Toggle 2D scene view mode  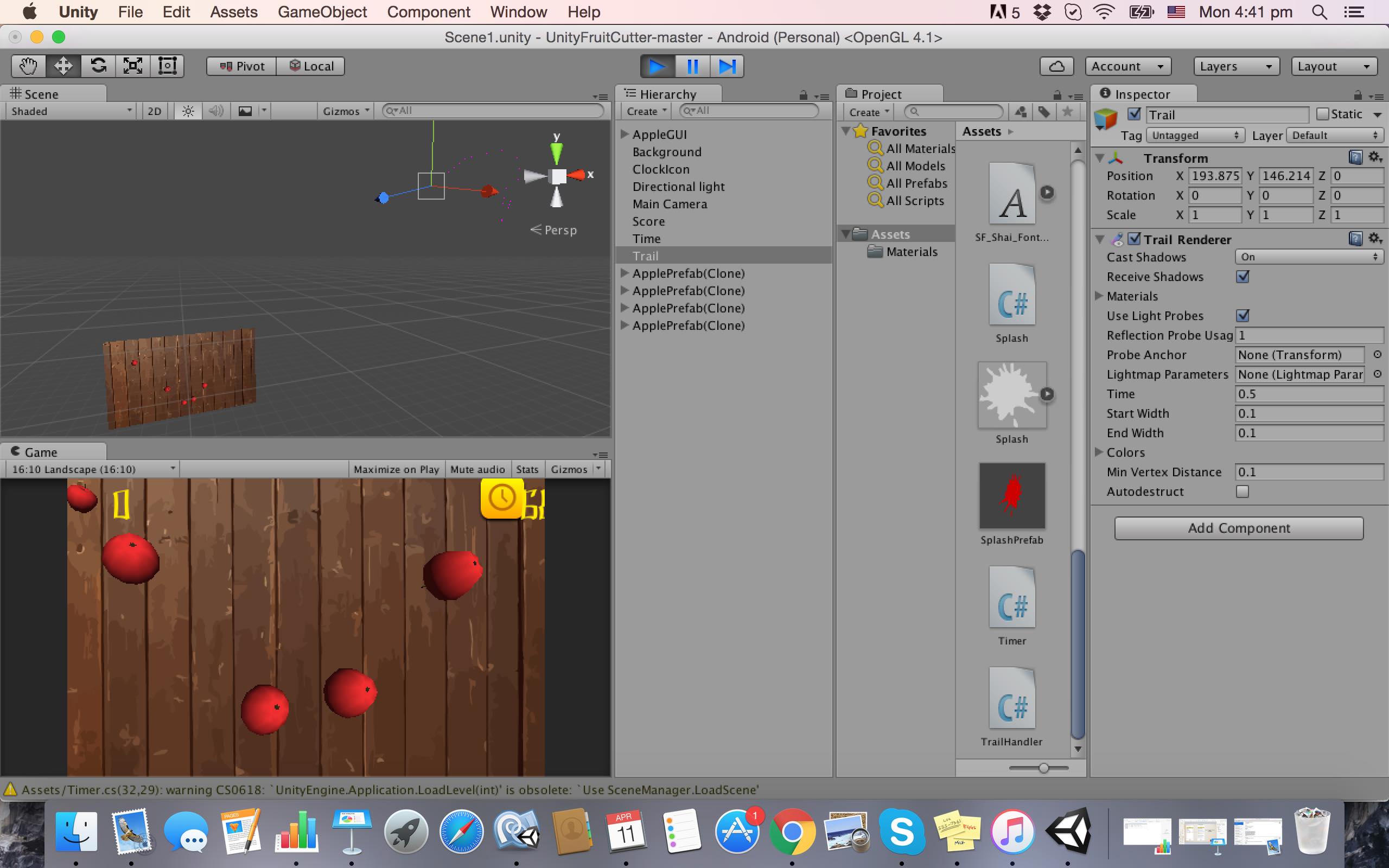pos(155,111)
